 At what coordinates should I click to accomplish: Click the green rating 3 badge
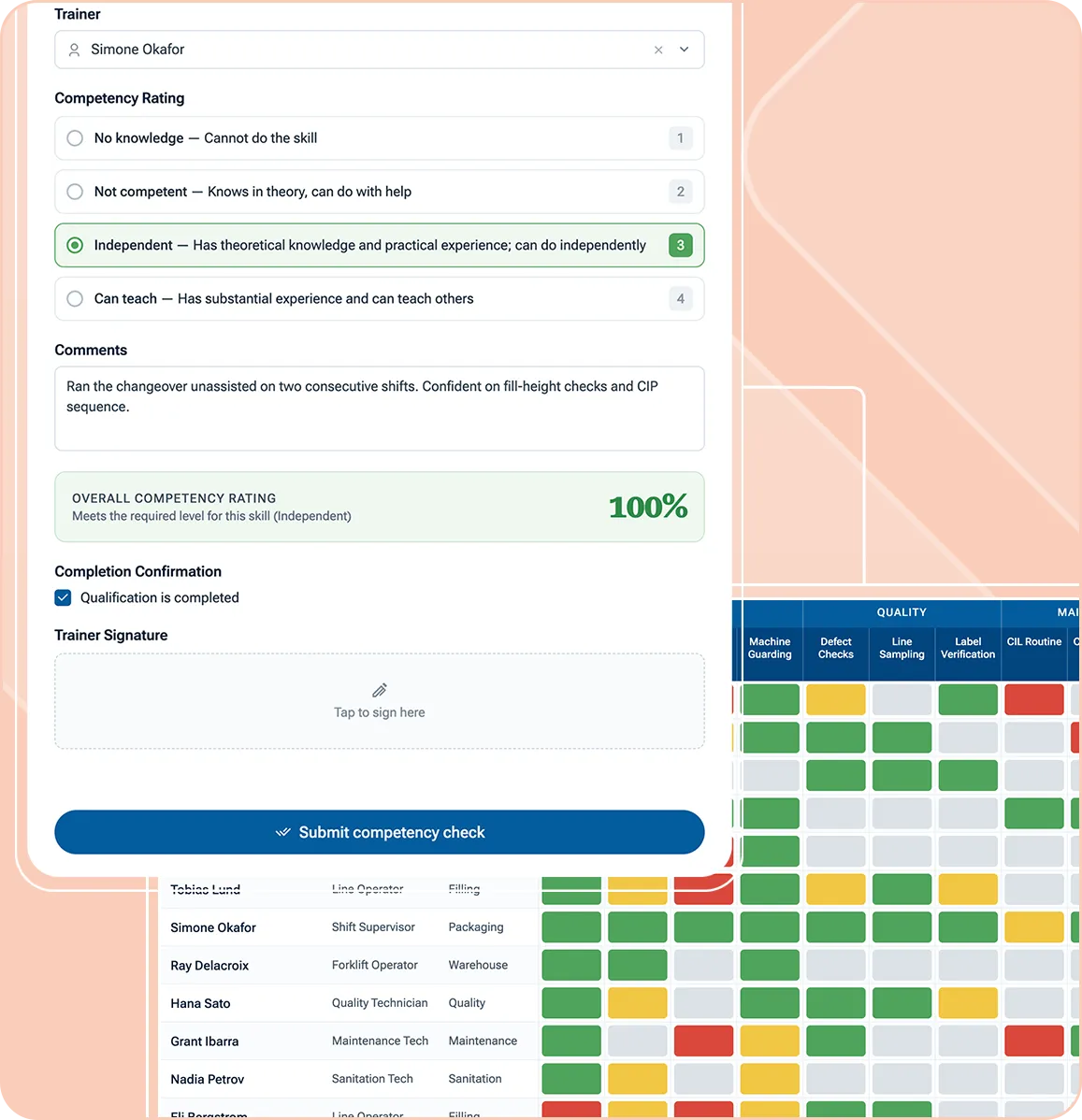tap(681, 245)
